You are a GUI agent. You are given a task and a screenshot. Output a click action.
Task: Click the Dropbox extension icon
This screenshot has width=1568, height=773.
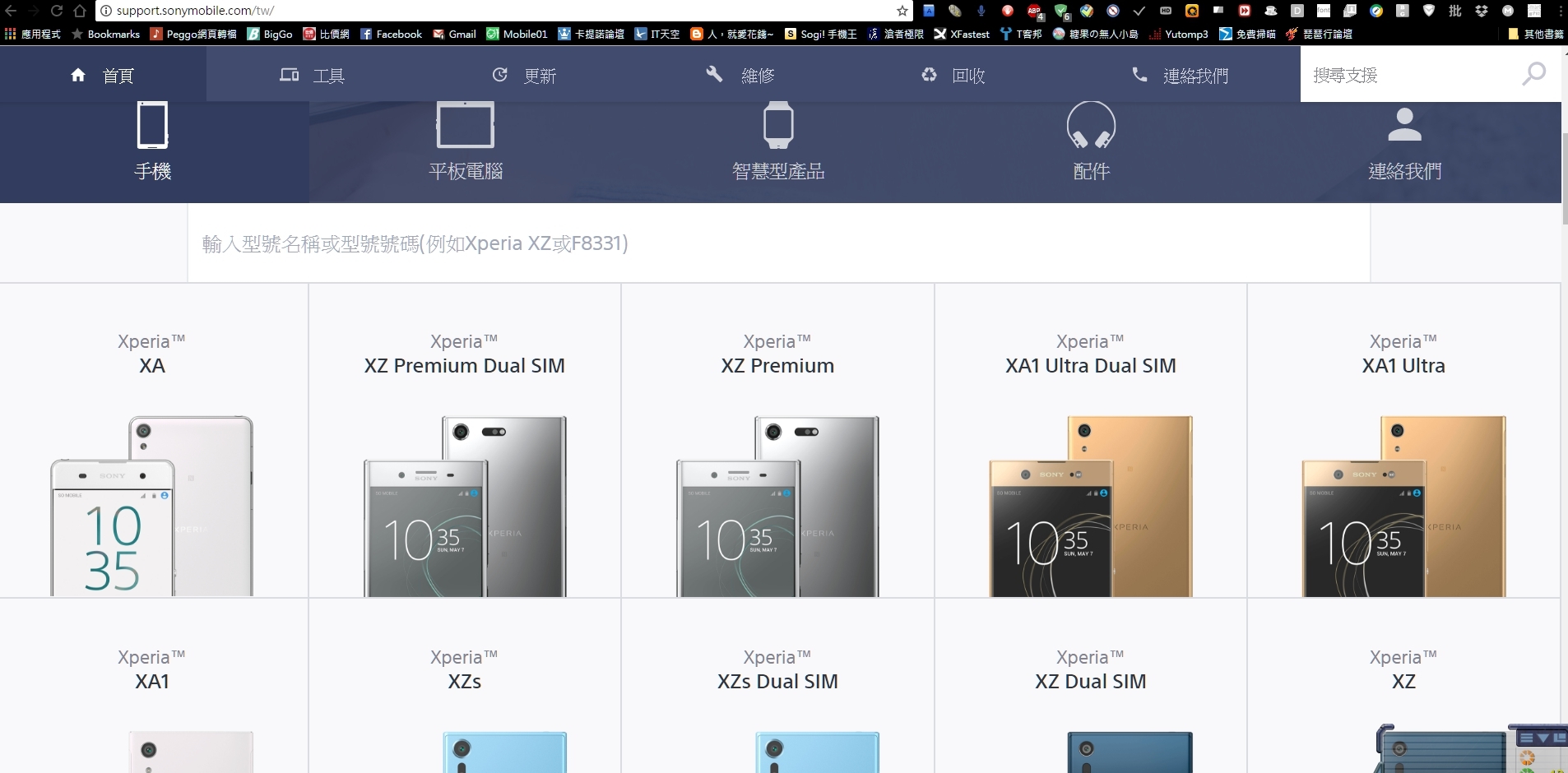pos(1482,11)
